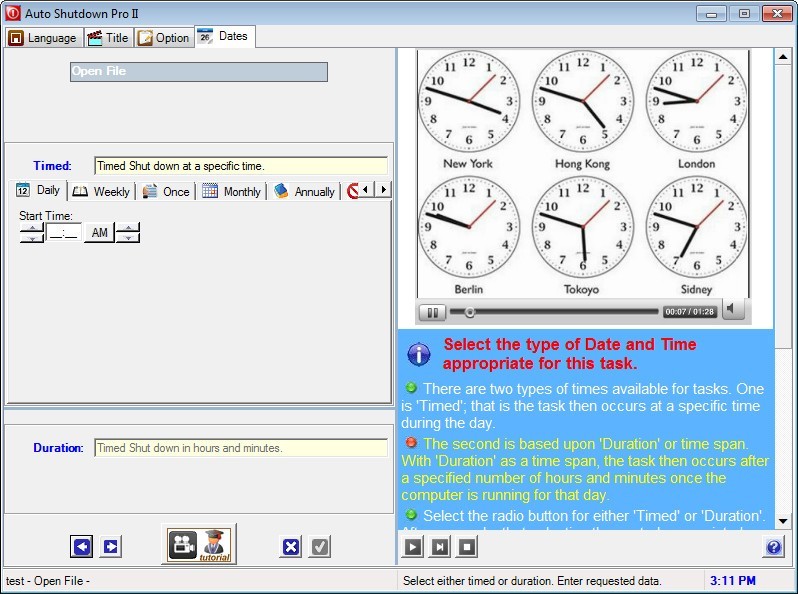The image size is (798, 594).
Task: Show hidden schedule tabs using the left tab arrow
Action: (365, 190)
